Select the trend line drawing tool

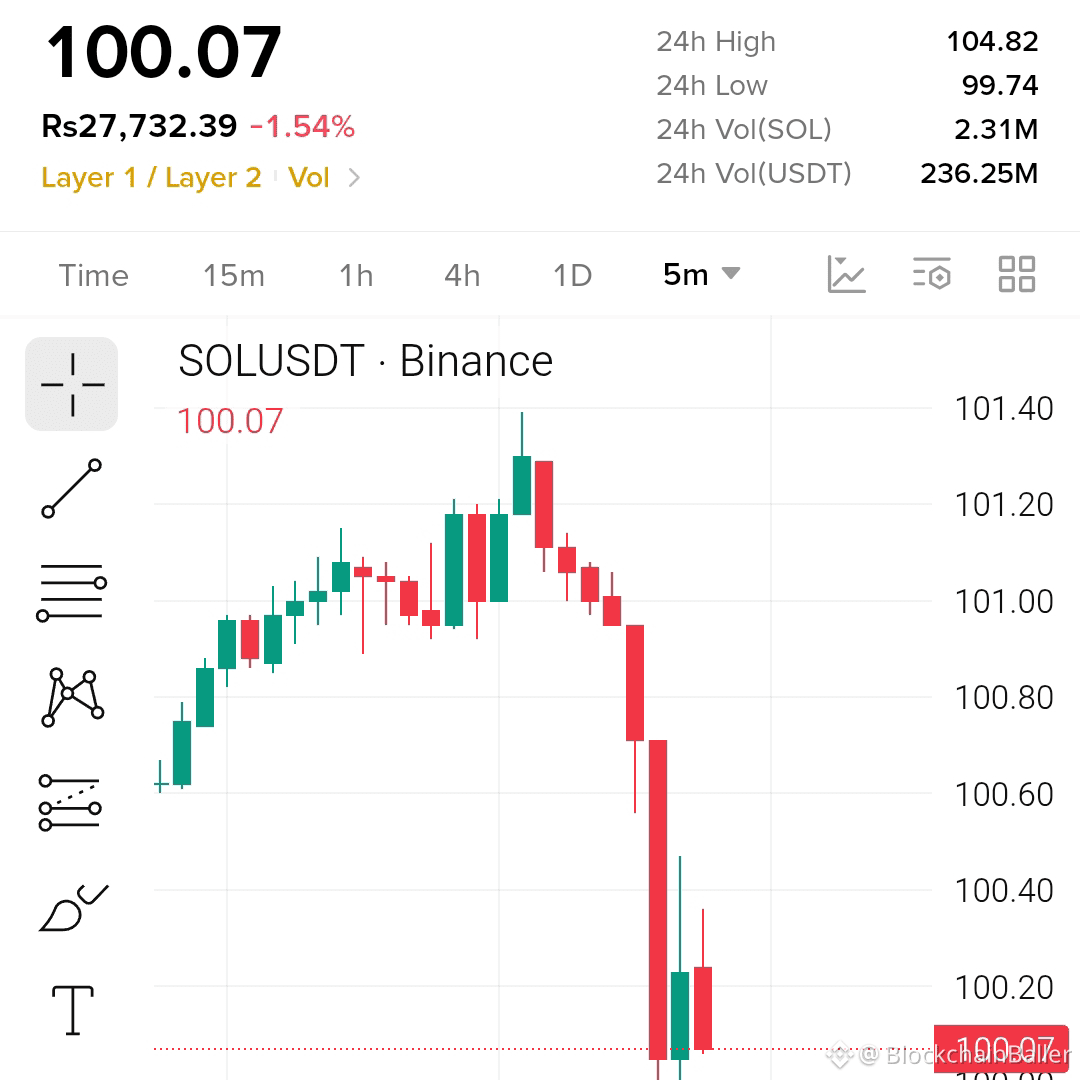[x=72, y=488]
